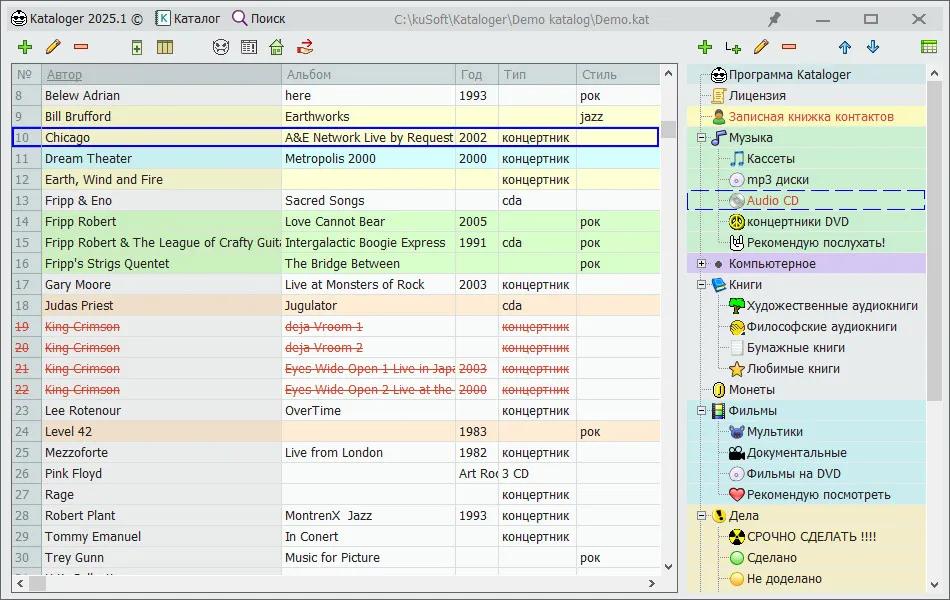Click the add child node icon above the tree
950x600 pixels.
[733, 47]
